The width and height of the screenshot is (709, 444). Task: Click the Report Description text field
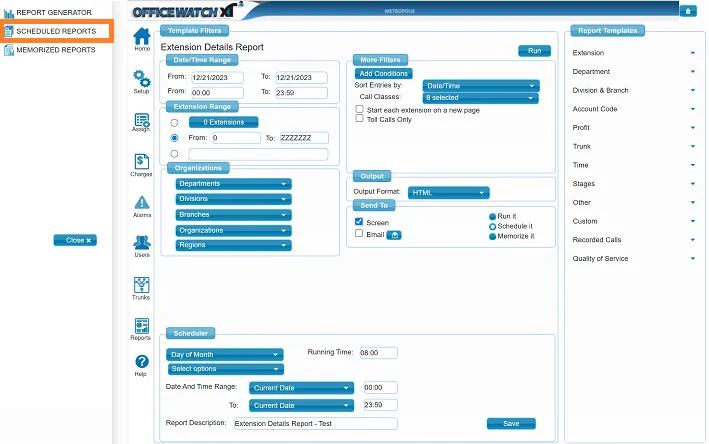coord(316,424)
